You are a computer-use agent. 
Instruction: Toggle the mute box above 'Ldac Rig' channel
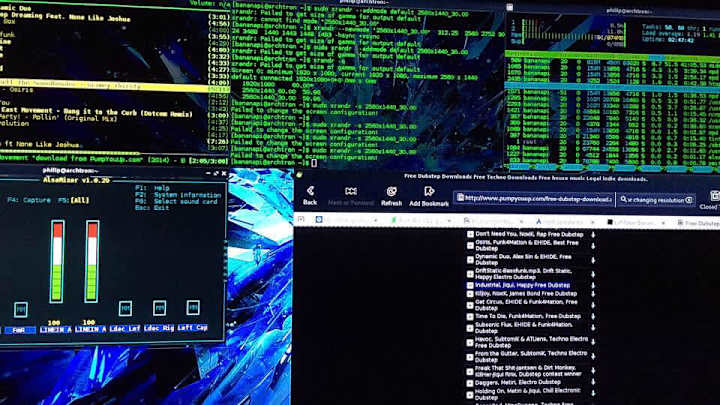pos(159,308)
